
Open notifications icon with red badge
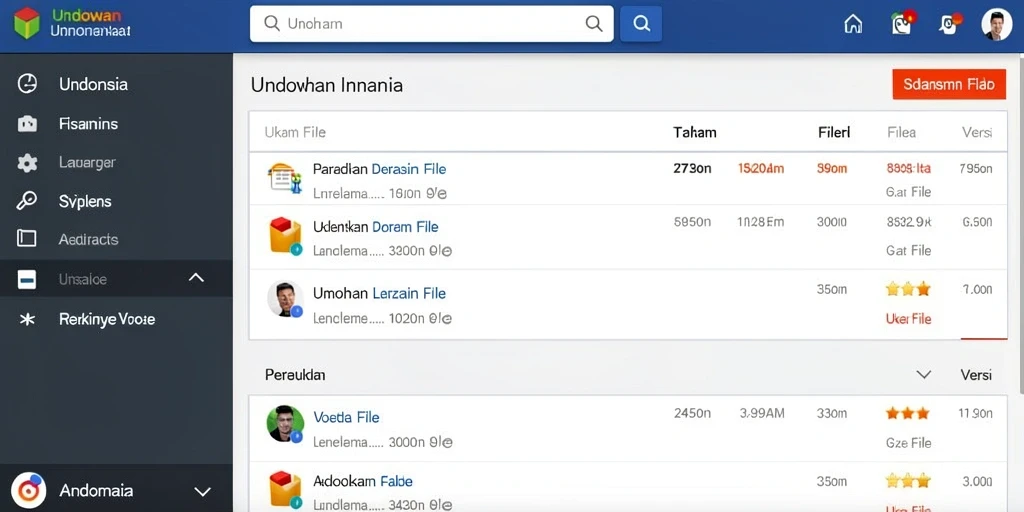[903, 23]
